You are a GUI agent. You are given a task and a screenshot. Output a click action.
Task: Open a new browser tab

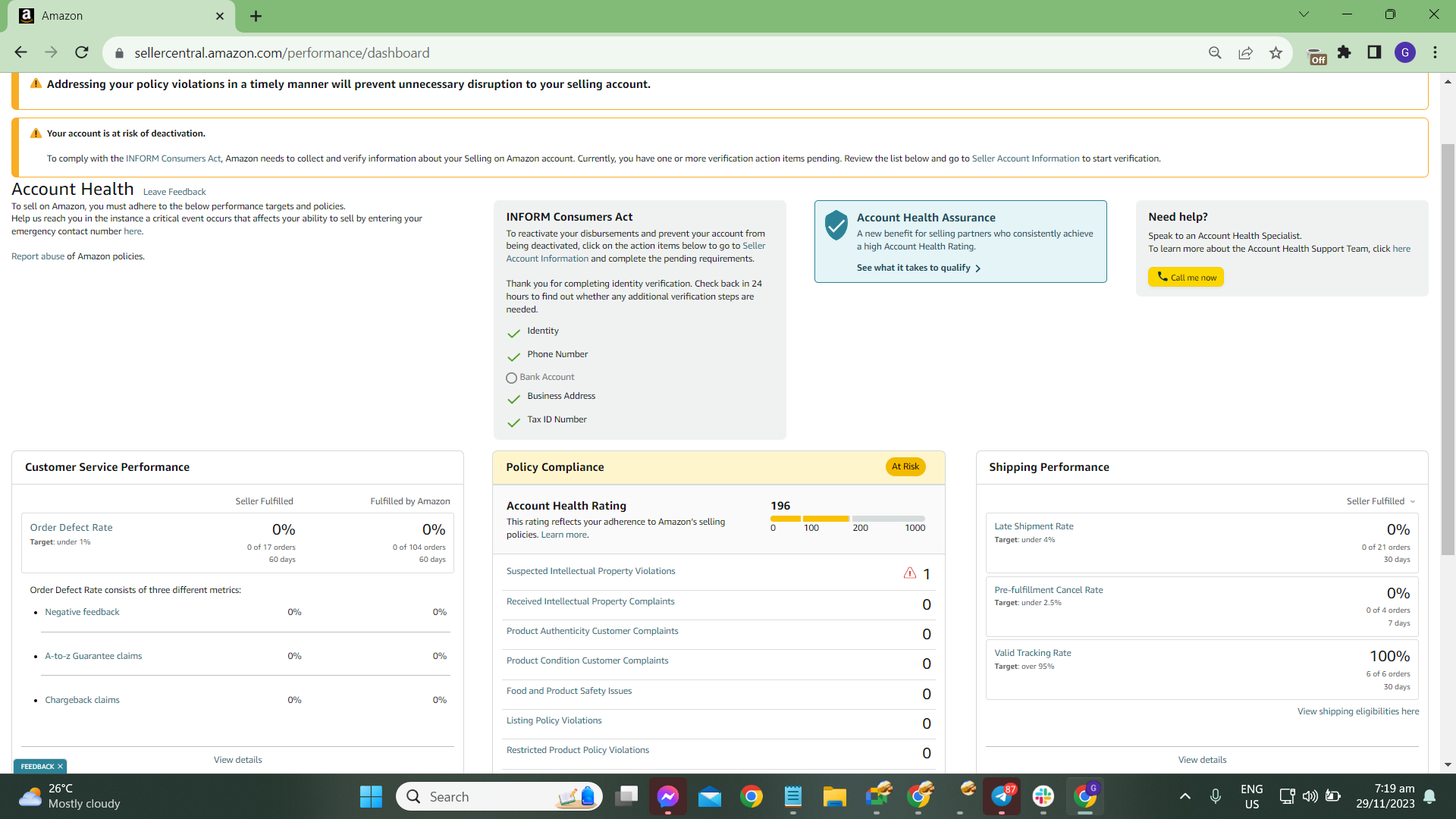point(256,16)
